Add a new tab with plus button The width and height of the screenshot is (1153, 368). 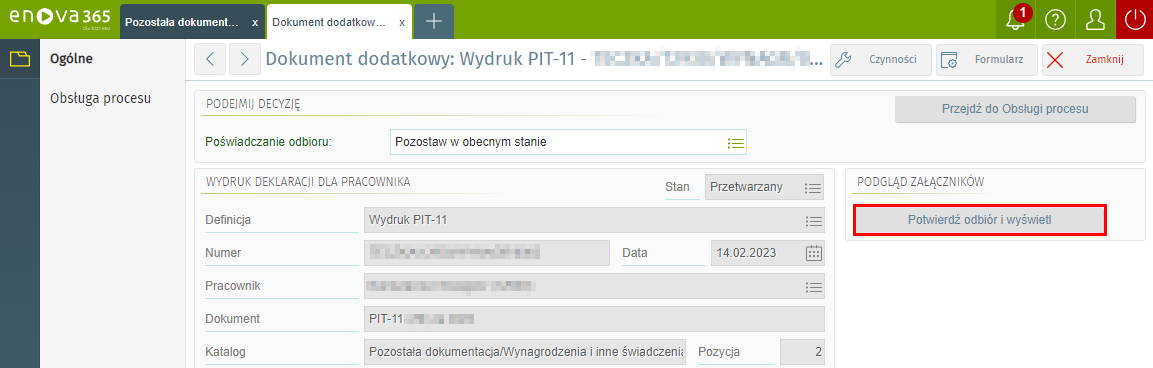pyautogui.click(x=434, y=21)
